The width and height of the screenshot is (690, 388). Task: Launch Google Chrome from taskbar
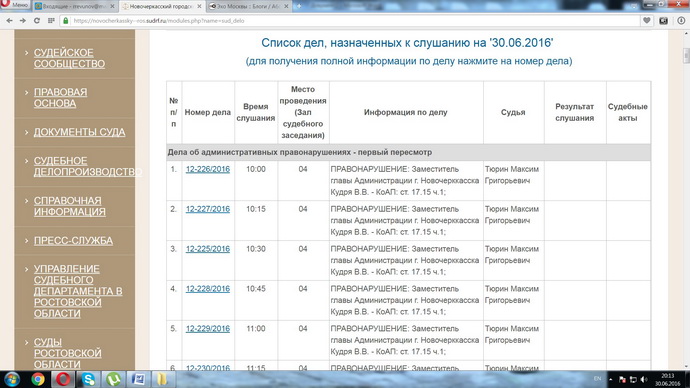[x=38, y=379]
